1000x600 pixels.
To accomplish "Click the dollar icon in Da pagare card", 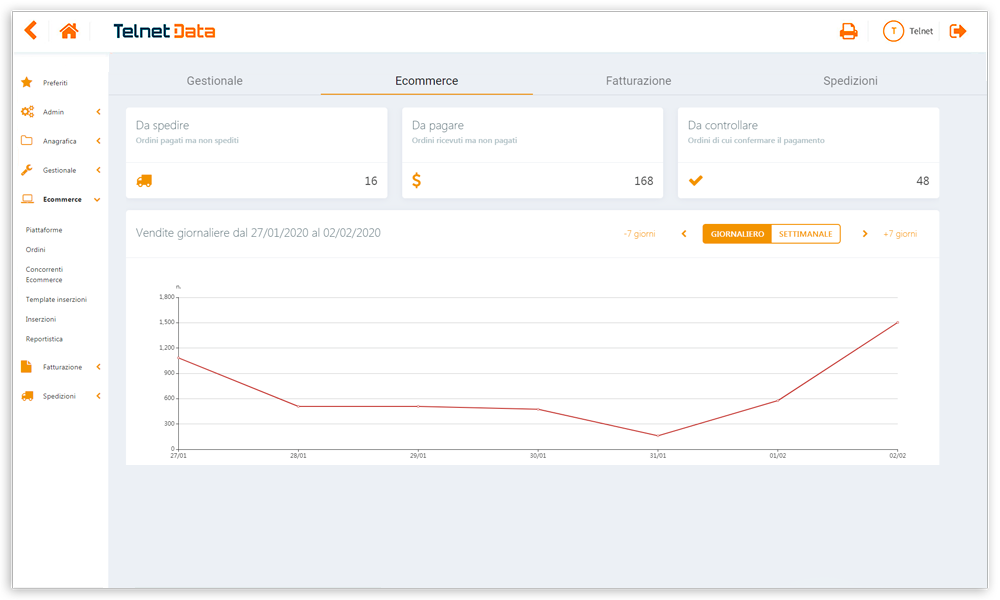I will pyautogui.click(x=416, y=180).
